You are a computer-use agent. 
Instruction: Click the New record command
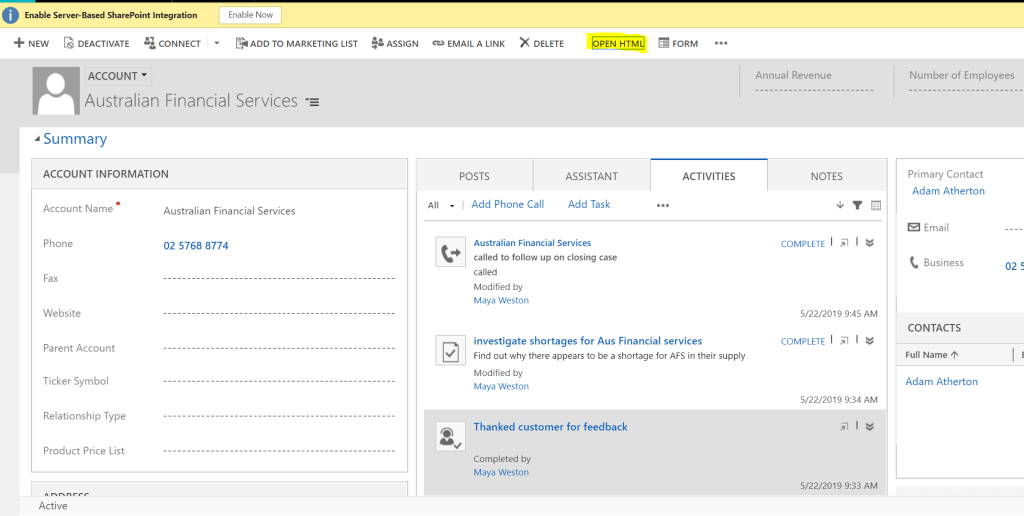31,44
